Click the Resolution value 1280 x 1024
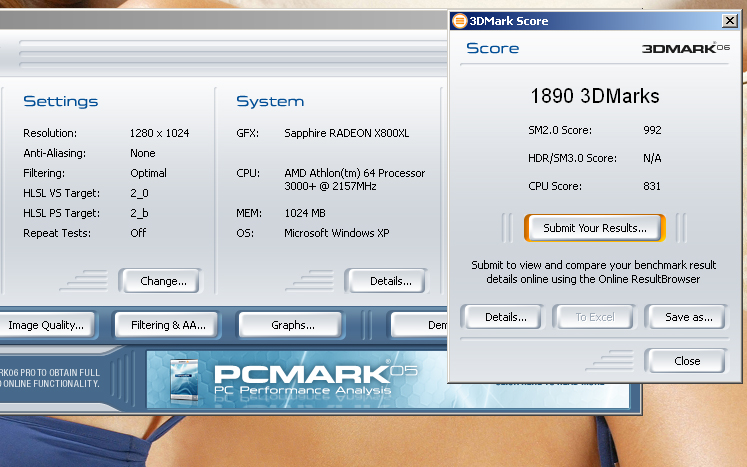Screen dimensions: 747x467 tap(160, 133)
